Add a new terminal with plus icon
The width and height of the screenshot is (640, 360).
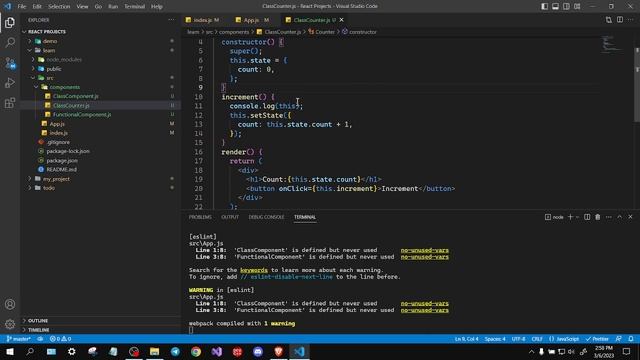[x=570, y=217]
